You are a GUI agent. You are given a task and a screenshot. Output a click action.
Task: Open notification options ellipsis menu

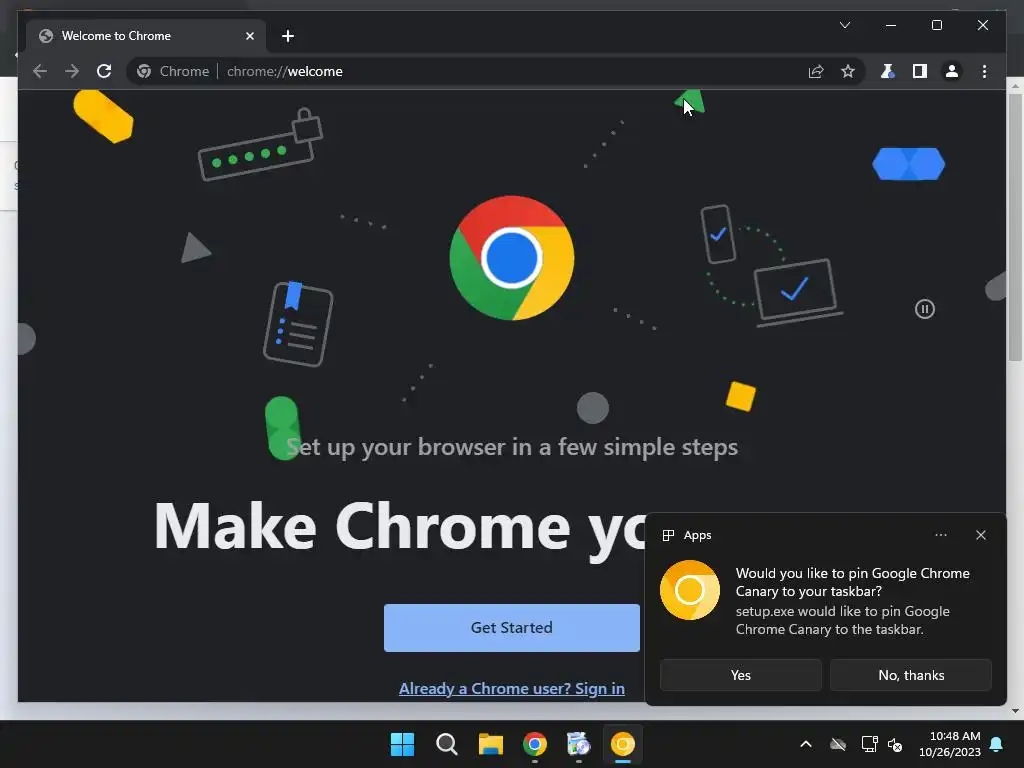(940, 535)
